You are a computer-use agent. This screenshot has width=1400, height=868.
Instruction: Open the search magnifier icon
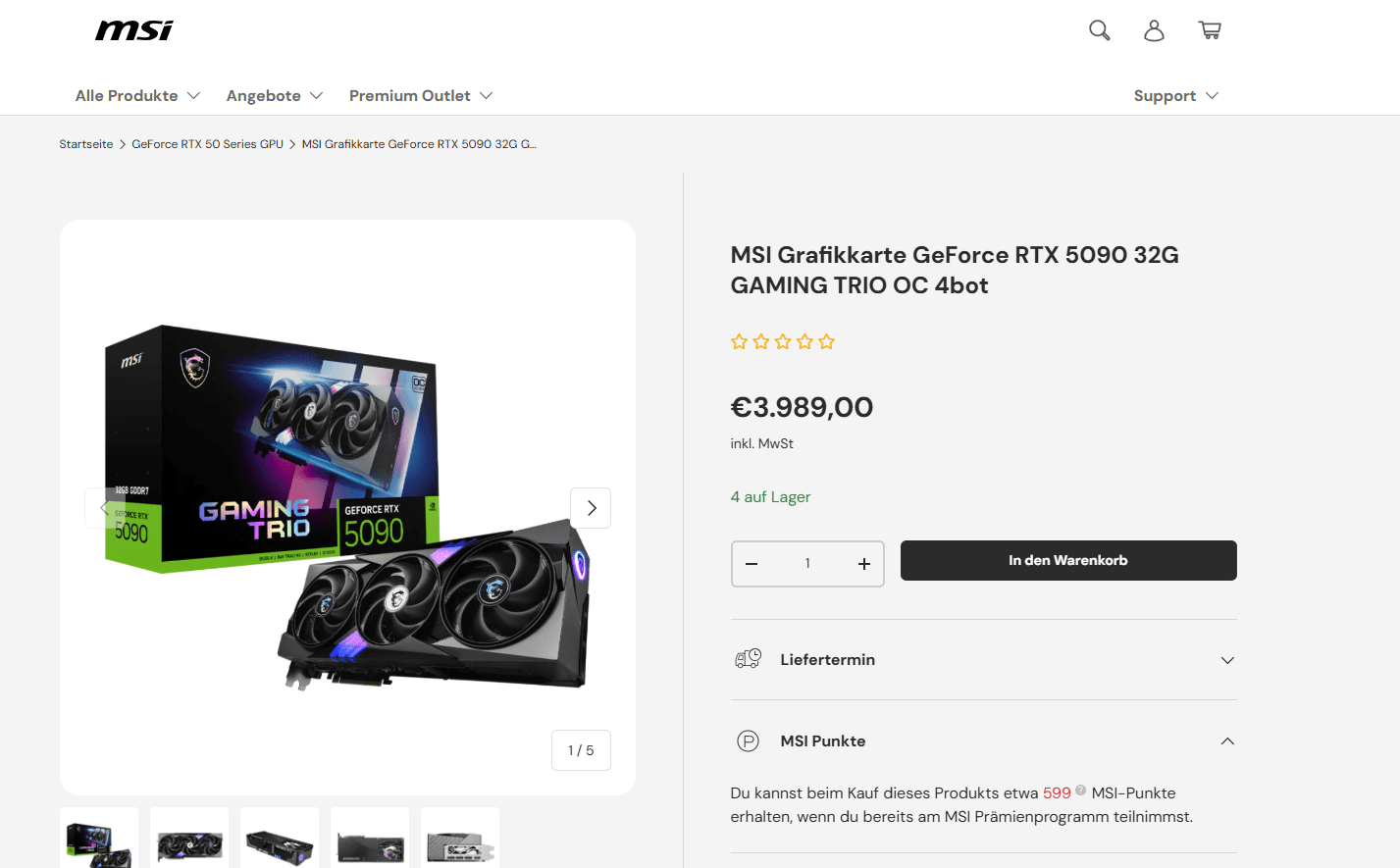[1100, 30]
